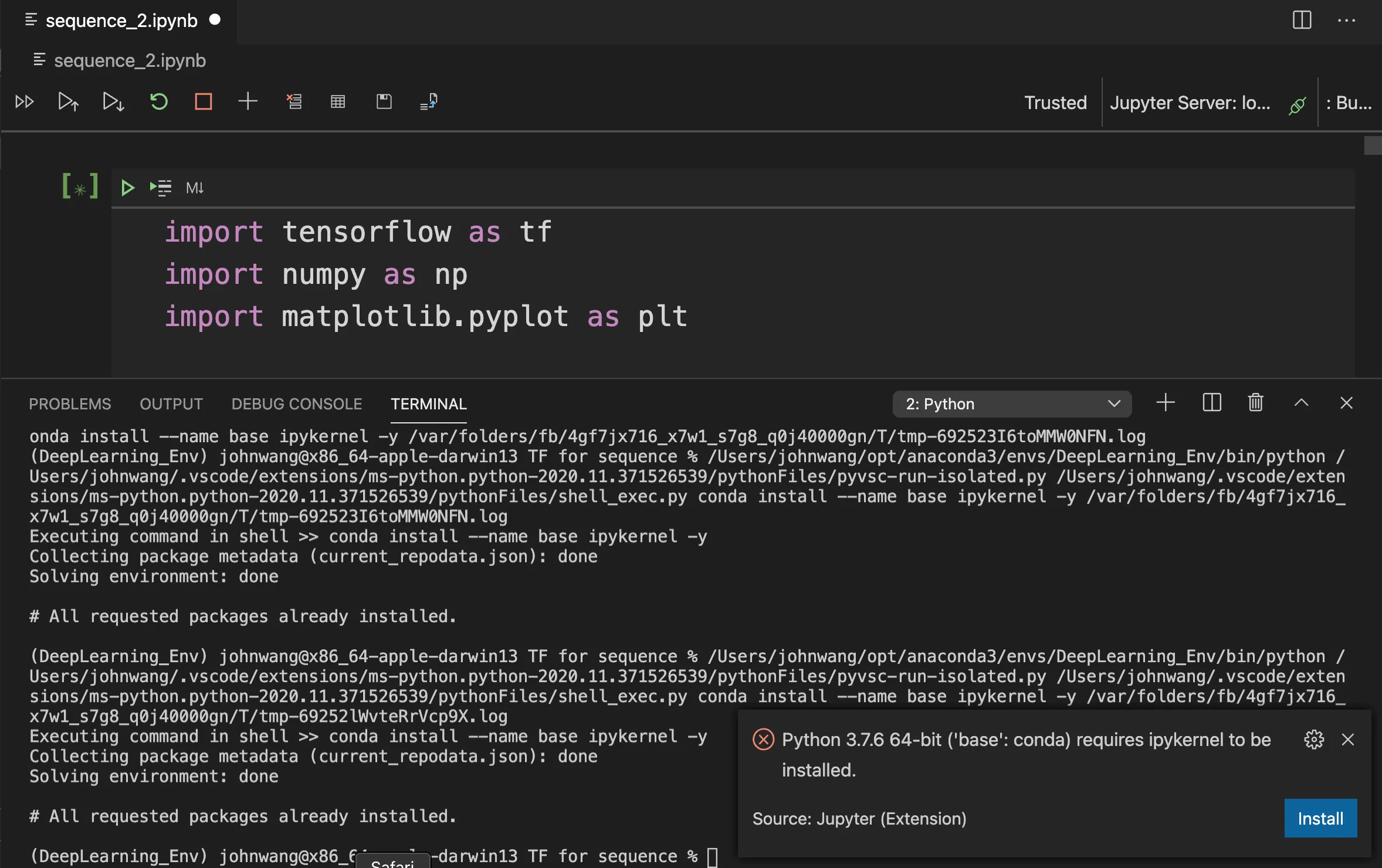
Task: Open notification settings gear icon
Action: tap(1313, 740)
